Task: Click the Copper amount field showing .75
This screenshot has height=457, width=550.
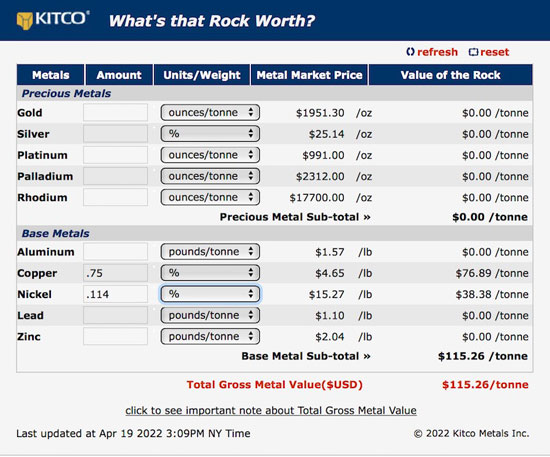Action: 115,273
